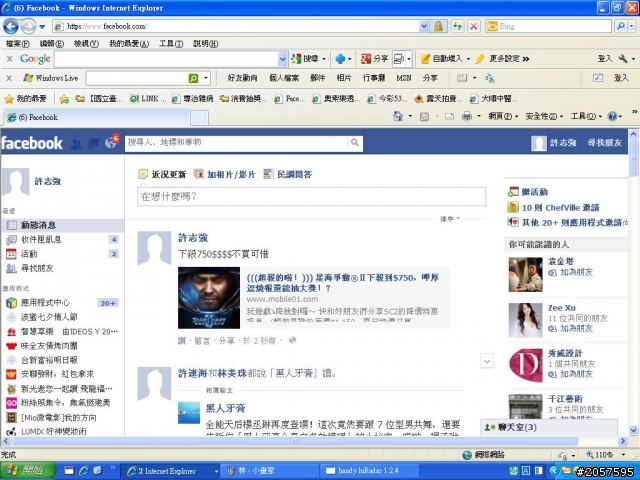Open Facebook messages icon
The width and height of the screenshot is (640, 480).
point(93,143)
